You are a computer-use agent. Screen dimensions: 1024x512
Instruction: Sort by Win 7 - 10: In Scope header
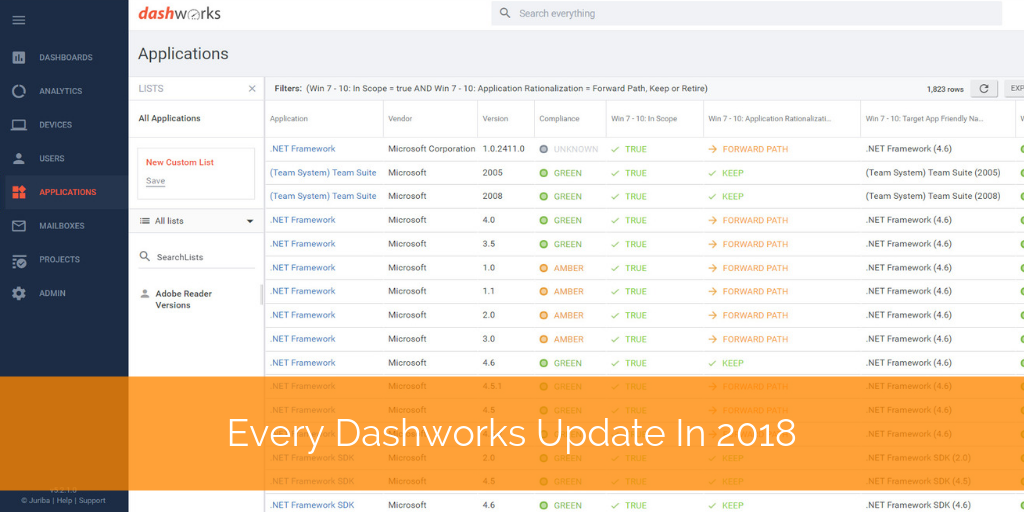point(644,119)
